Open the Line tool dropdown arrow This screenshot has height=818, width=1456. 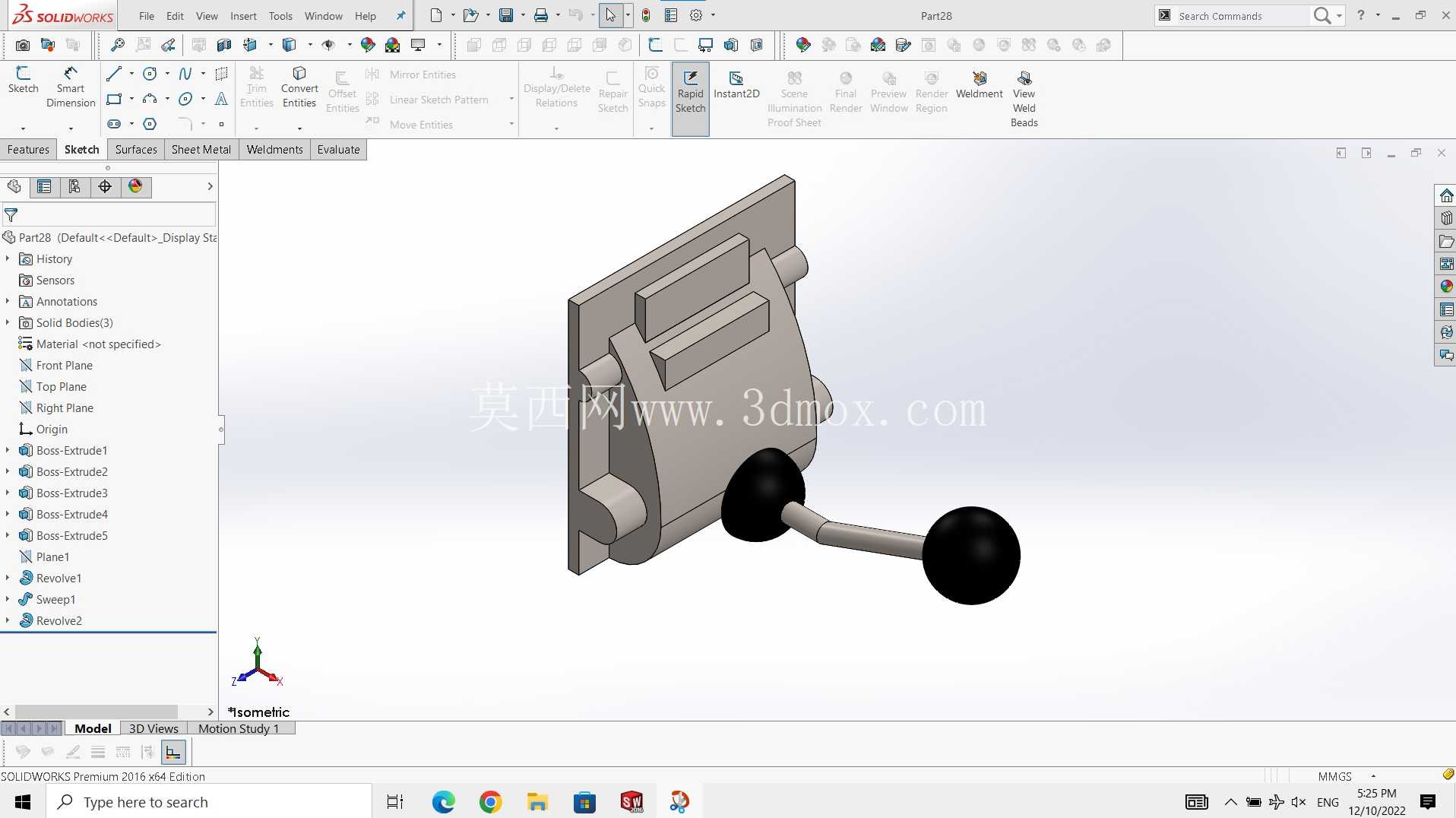pyautogui.click(x=131, y=74)
